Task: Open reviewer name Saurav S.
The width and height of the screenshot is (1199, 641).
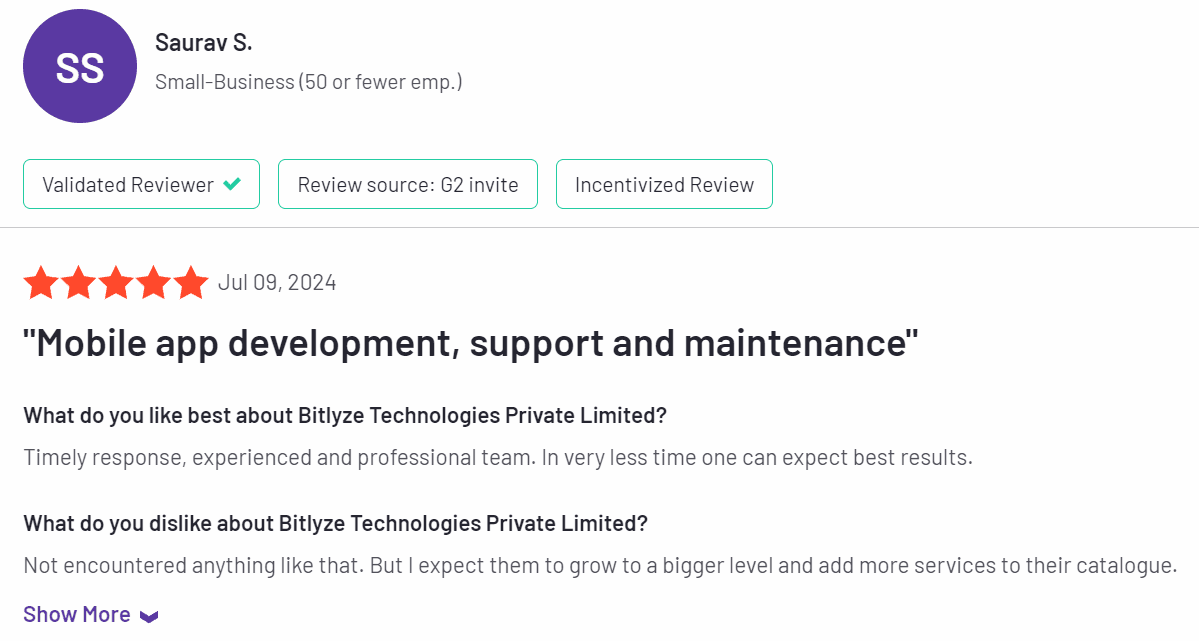Action: (204, 43)
